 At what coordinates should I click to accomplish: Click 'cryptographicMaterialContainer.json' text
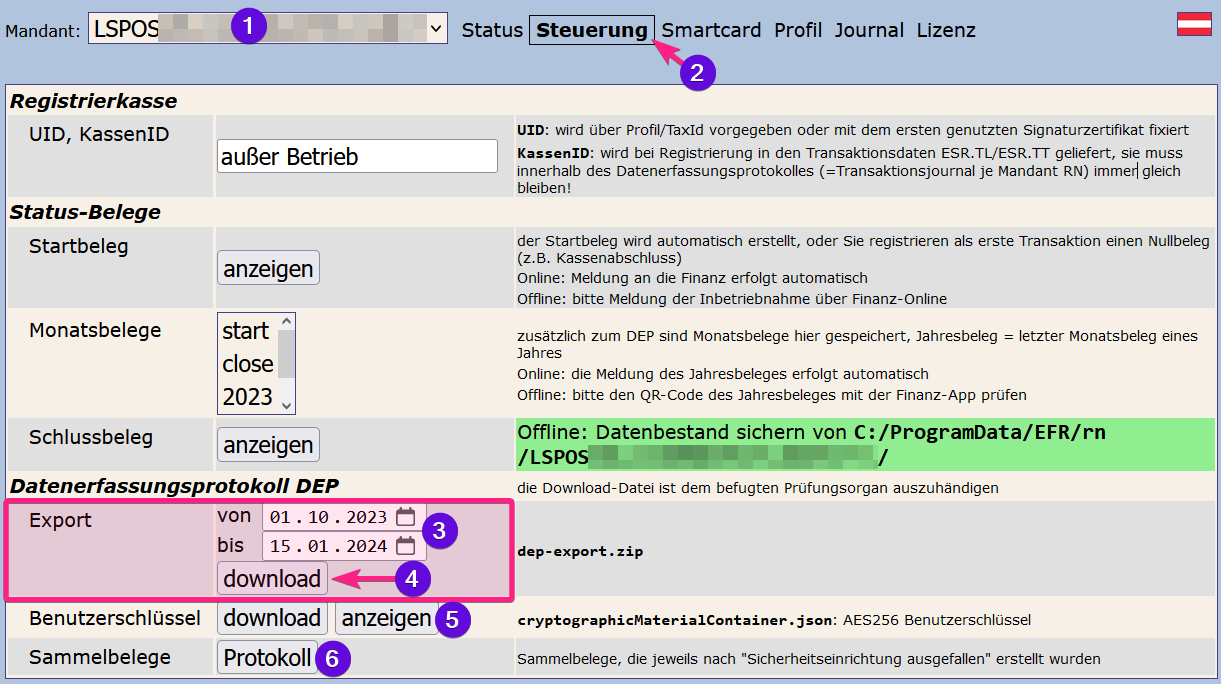pos(674,620)
